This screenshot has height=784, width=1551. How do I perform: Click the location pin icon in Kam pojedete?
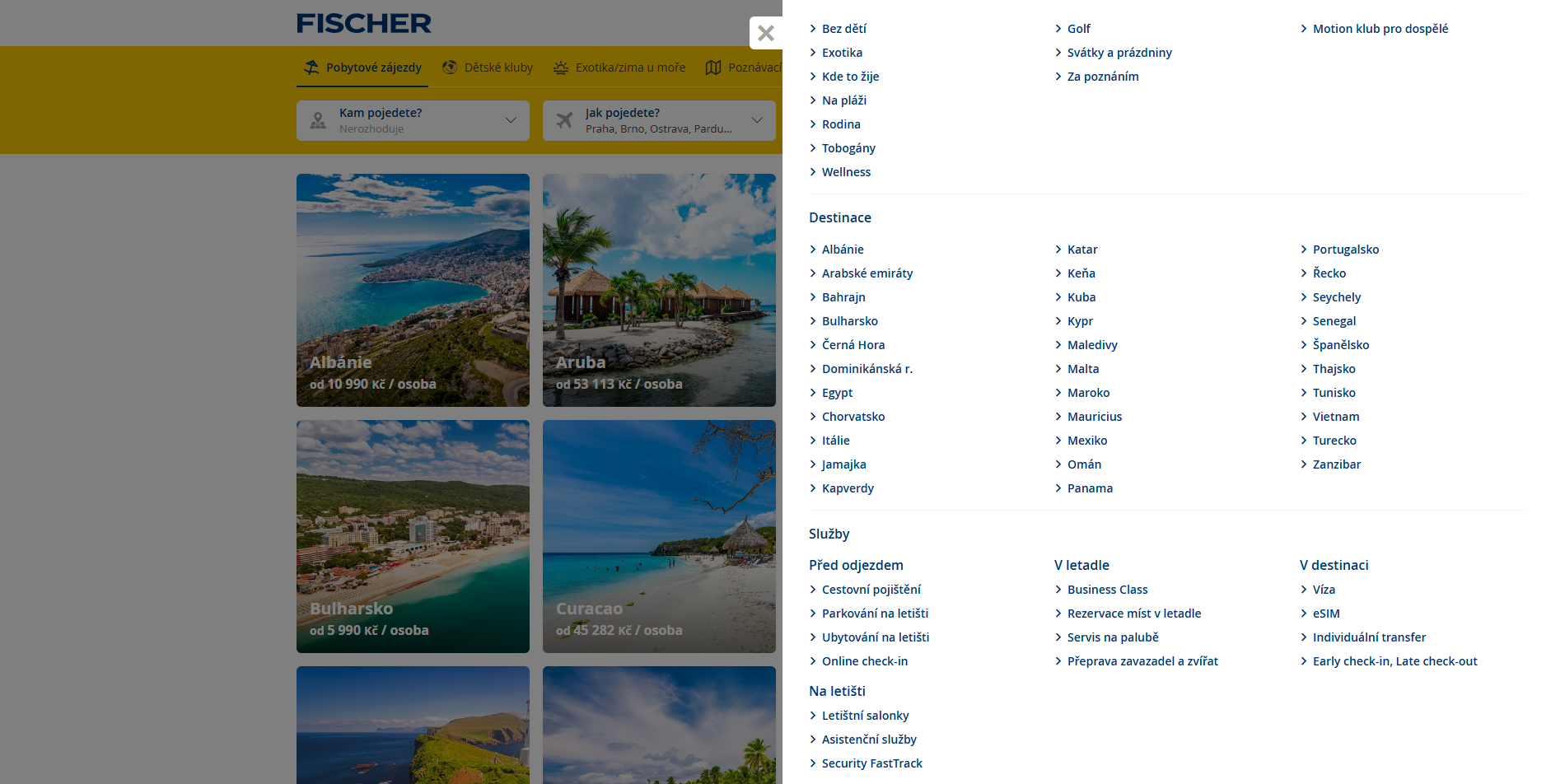coord(318,121)
